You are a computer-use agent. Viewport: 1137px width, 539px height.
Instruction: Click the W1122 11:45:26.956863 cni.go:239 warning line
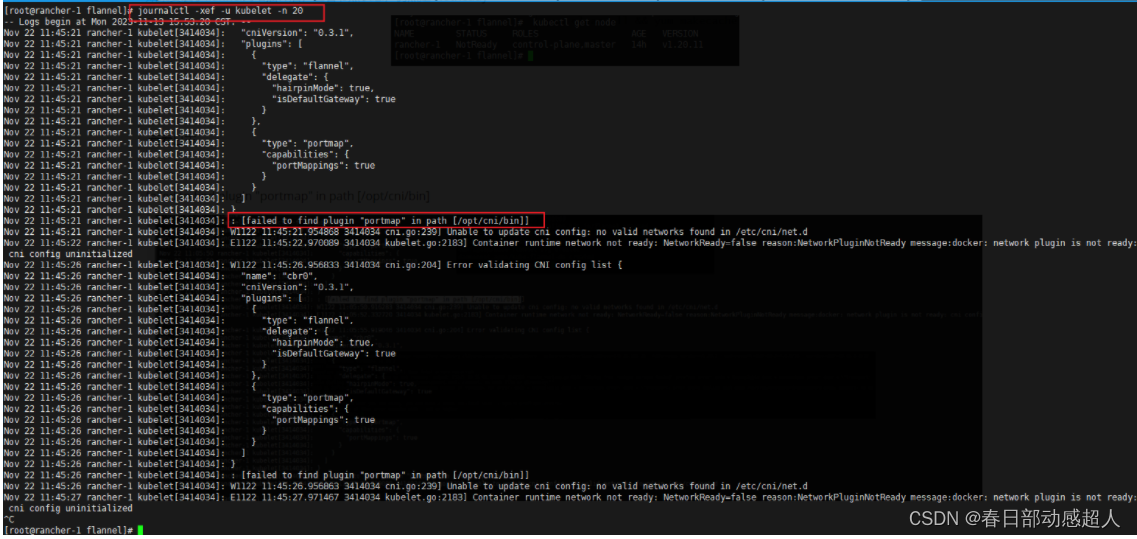pos(405,485)
